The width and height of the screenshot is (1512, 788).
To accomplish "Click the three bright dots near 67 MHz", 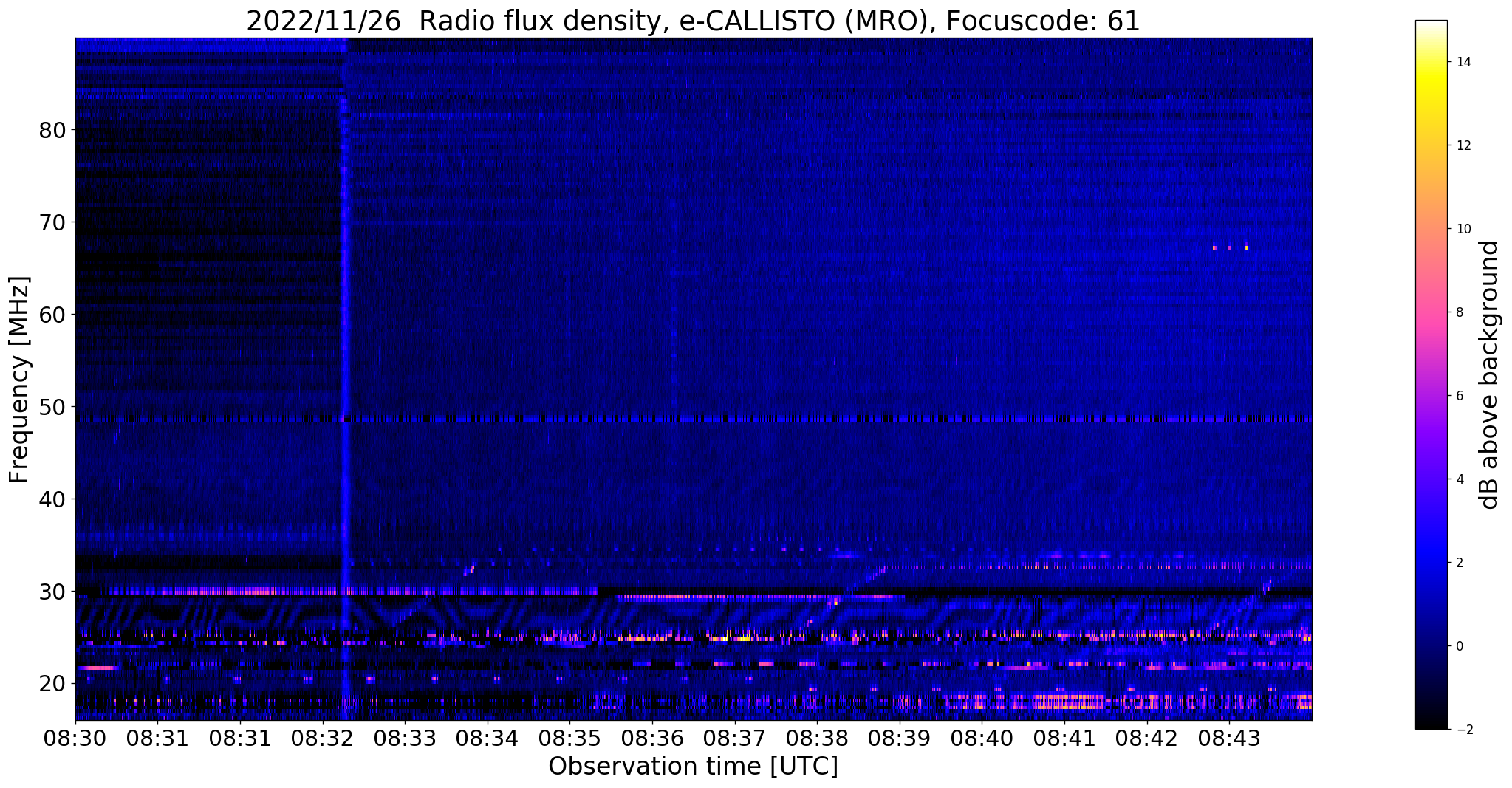I will coord(1230,247).
